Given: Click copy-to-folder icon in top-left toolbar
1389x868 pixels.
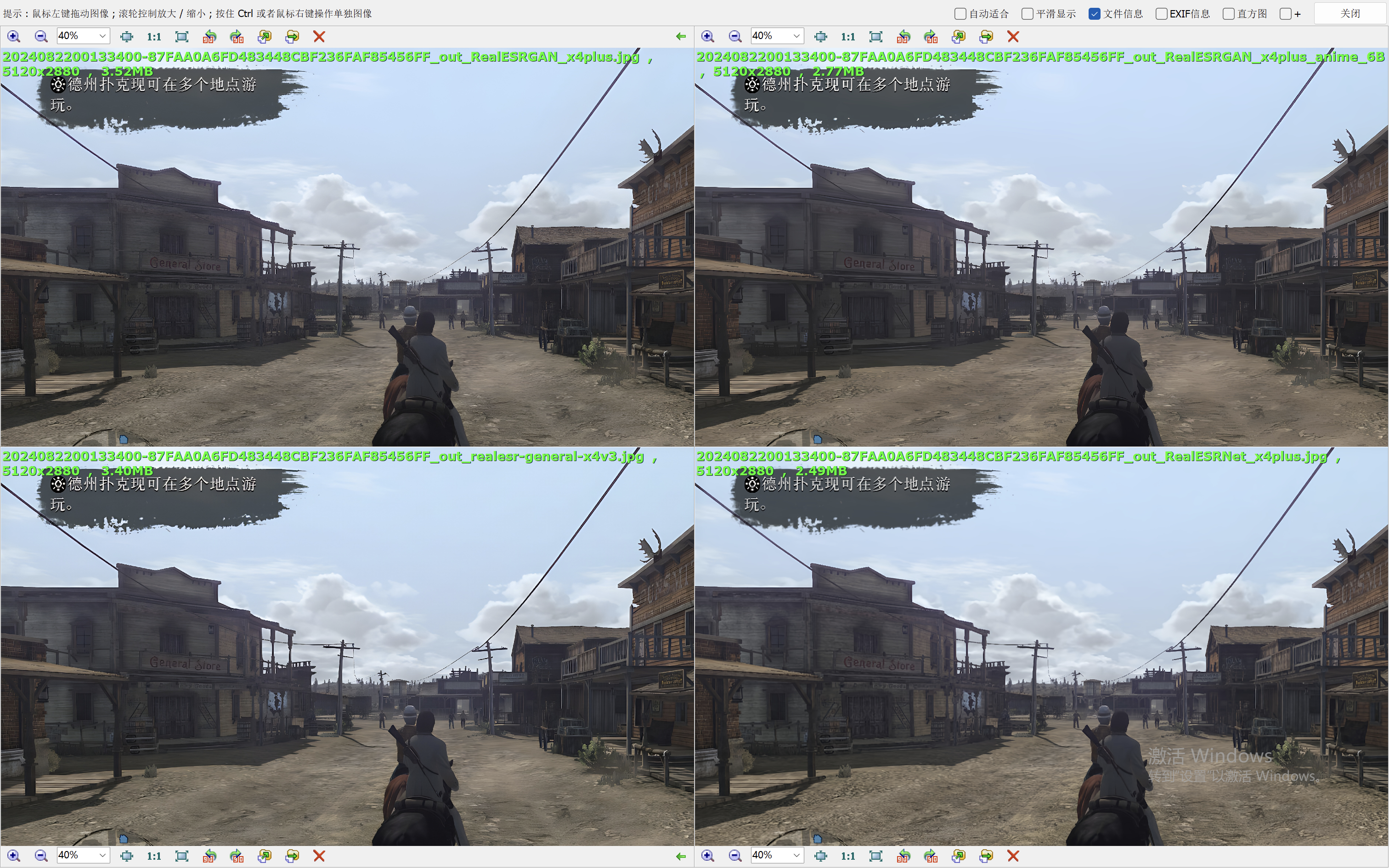Looking at the screenshot, I should click(264, 37).
